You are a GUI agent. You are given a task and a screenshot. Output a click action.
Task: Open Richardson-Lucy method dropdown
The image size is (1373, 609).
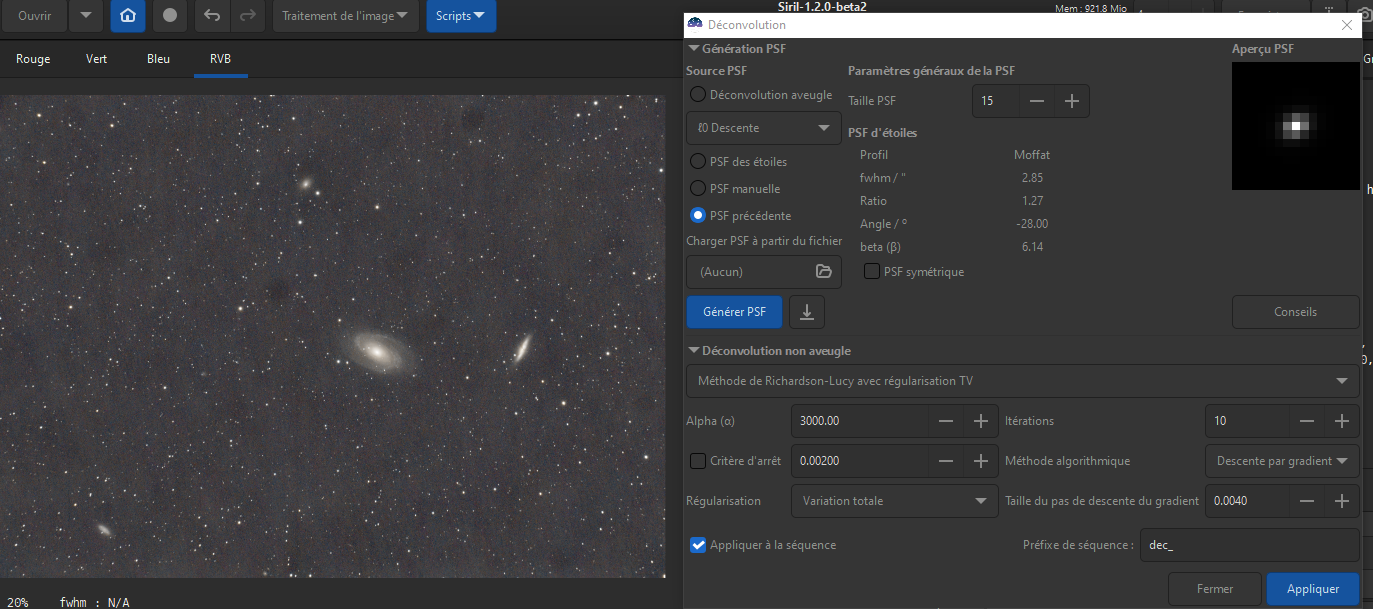pyautogui.click(x=1022, y=381)
